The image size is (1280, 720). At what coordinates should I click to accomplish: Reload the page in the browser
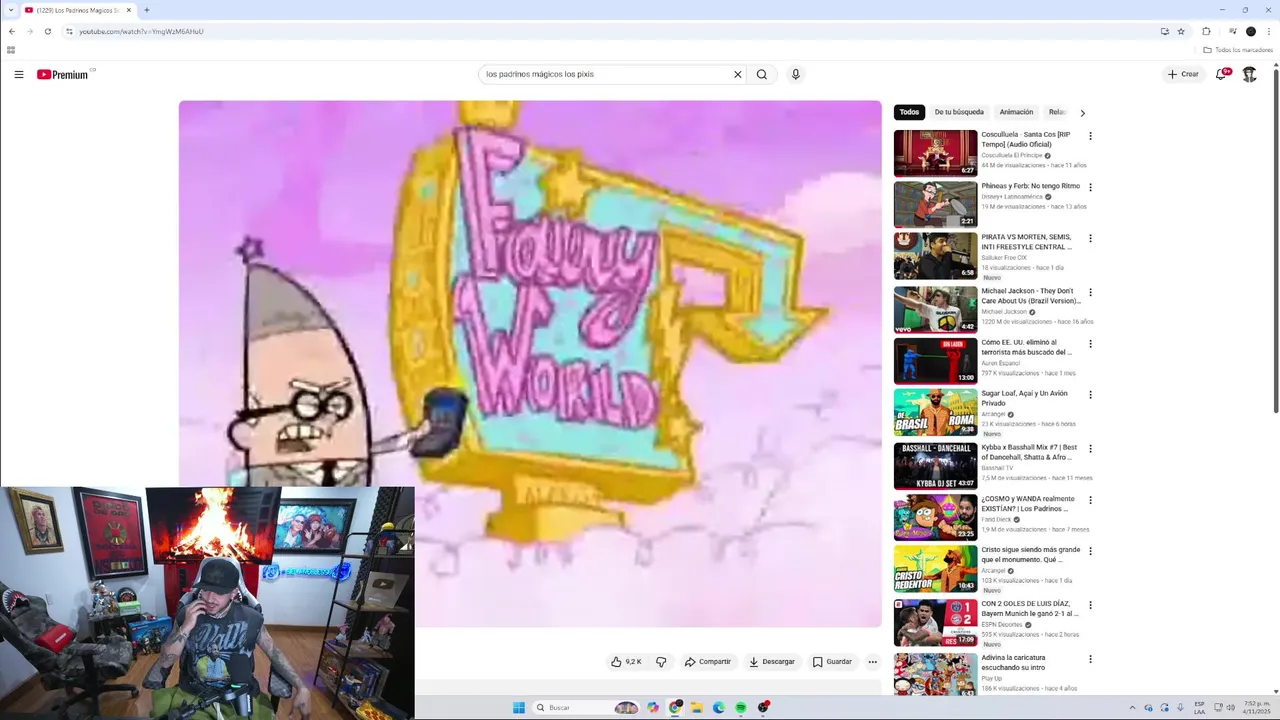coord(47,31)
